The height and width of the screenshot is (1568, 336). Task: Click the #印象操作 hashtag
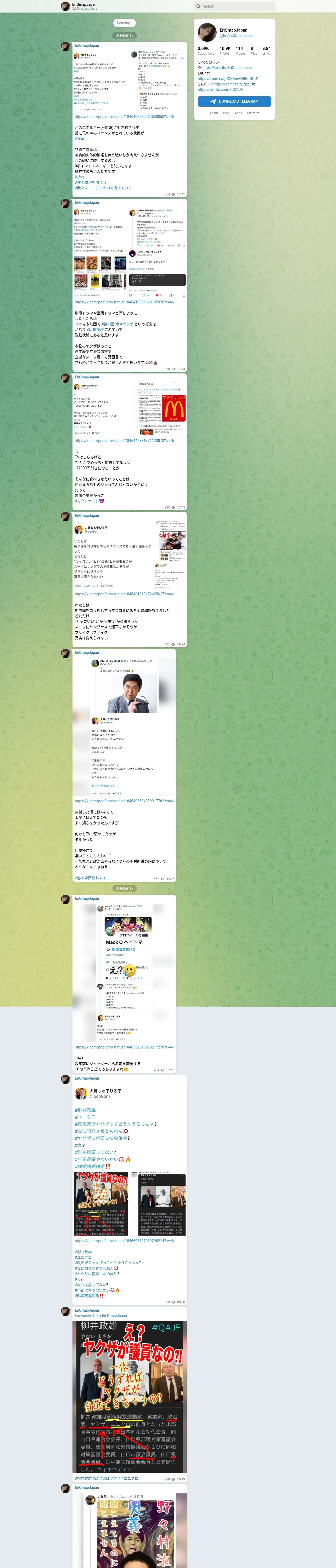96,329
